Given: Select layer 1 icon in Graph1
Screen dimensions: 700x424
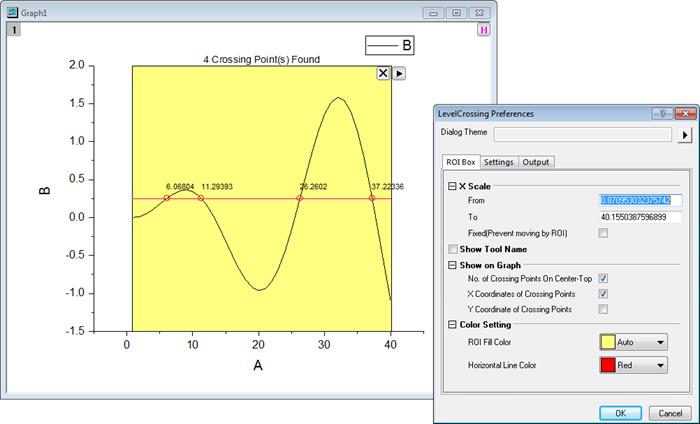Looking at the screenshot, I should 14,30.
